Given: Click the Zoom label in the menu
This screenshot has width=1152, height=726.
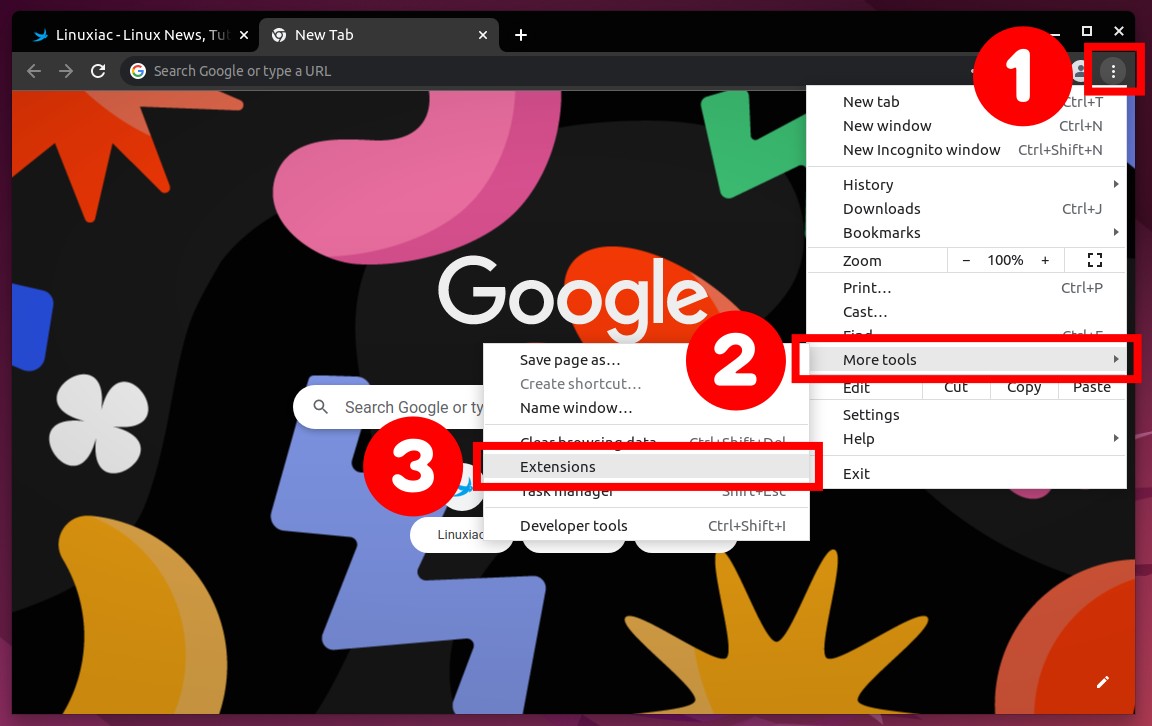Looking at the screenshot, I should point(862,261).
